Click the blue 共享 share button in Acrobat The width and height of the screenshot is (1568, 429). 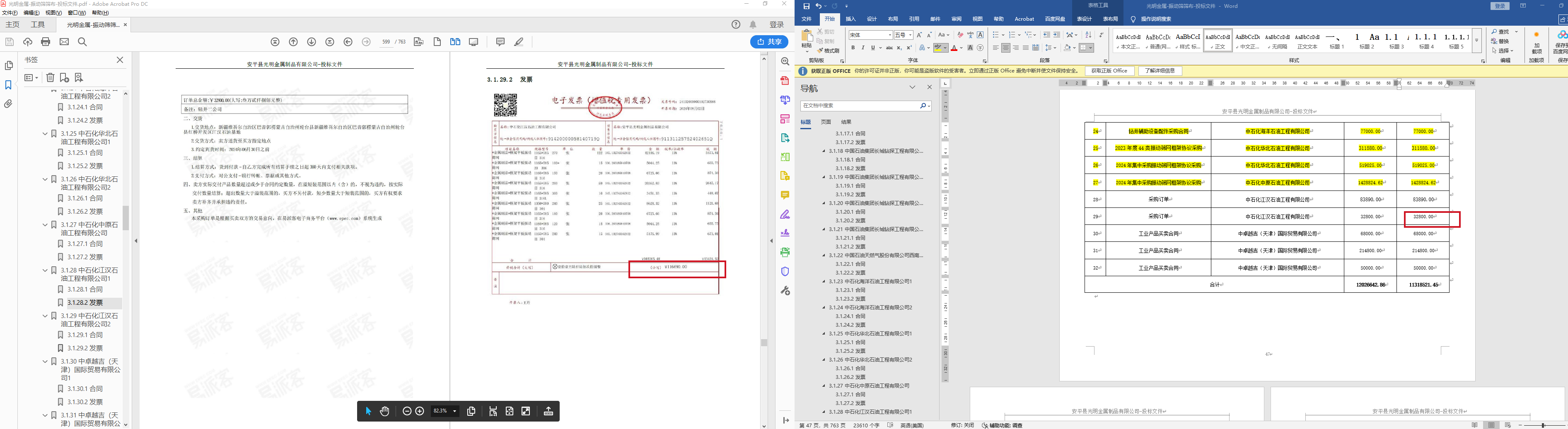tap(769, 41)
